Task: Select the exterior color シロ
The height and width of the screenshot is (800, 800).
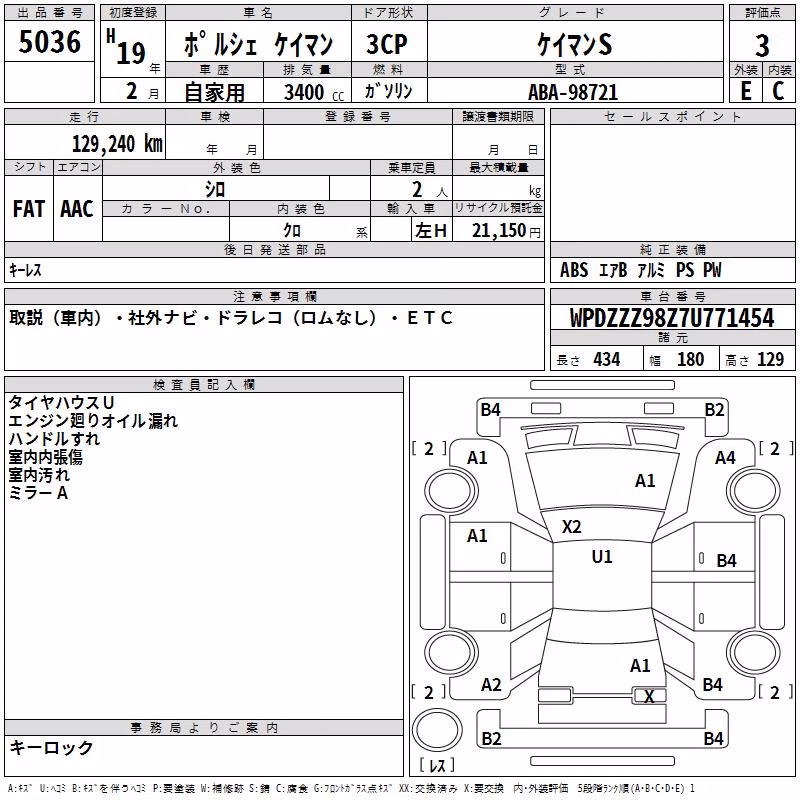Action: pyautogui.click(x=215, y=189)
